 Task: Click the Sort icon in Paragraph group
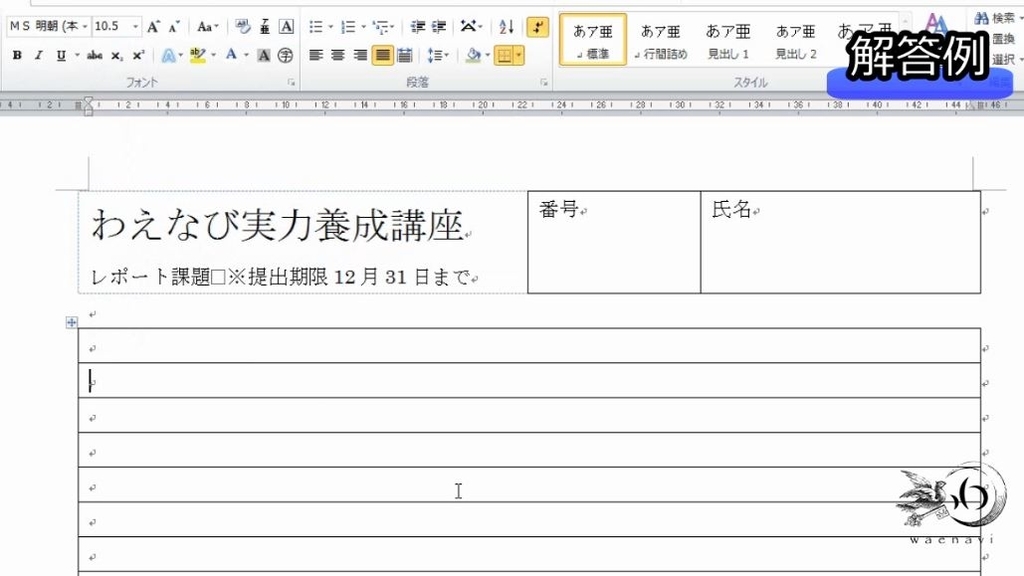click(x=506, y=28)
